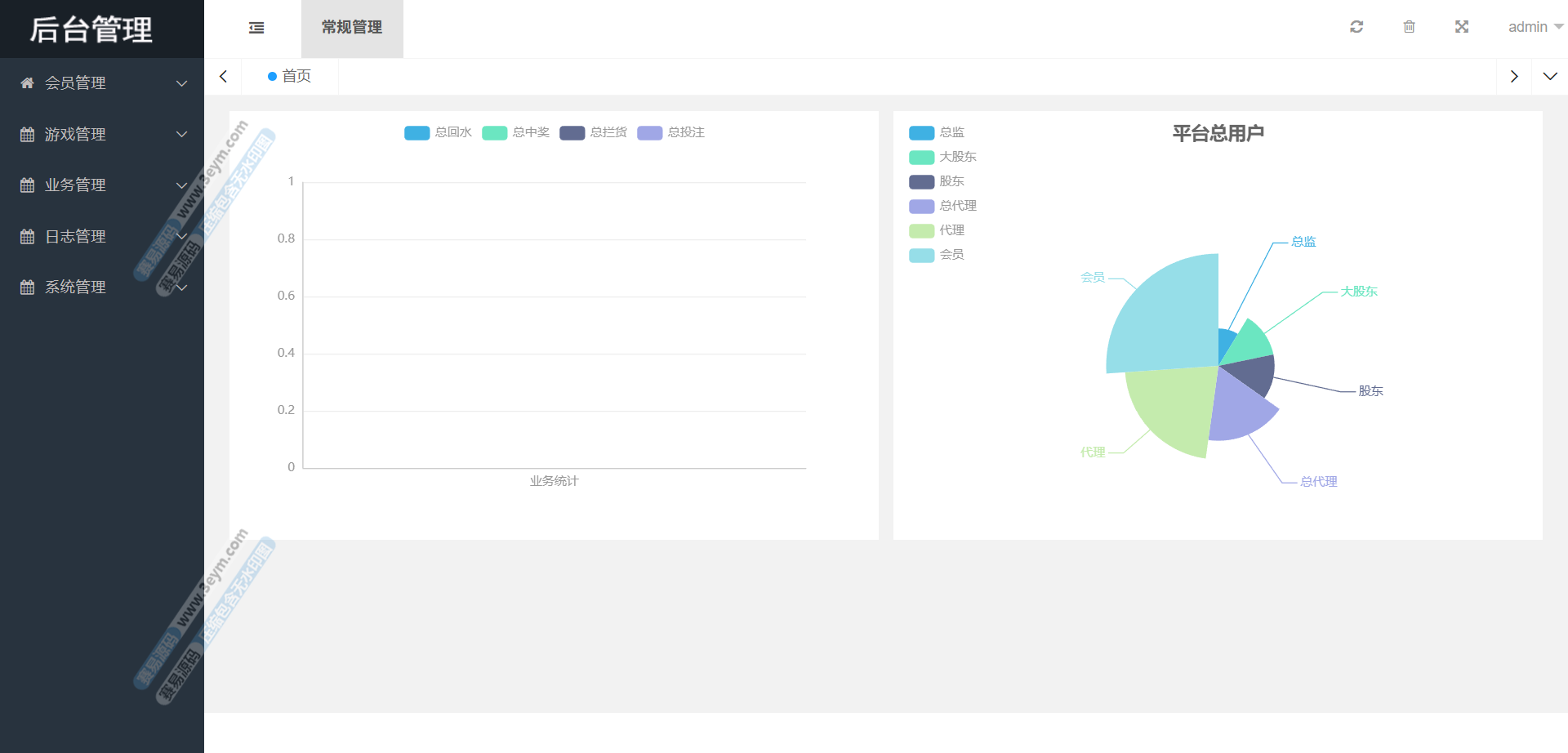Viewport: 1568px width, 753px height.
Task: Open the admin user dropdown
Action: pyautogui.click(x=1535, y=27)
